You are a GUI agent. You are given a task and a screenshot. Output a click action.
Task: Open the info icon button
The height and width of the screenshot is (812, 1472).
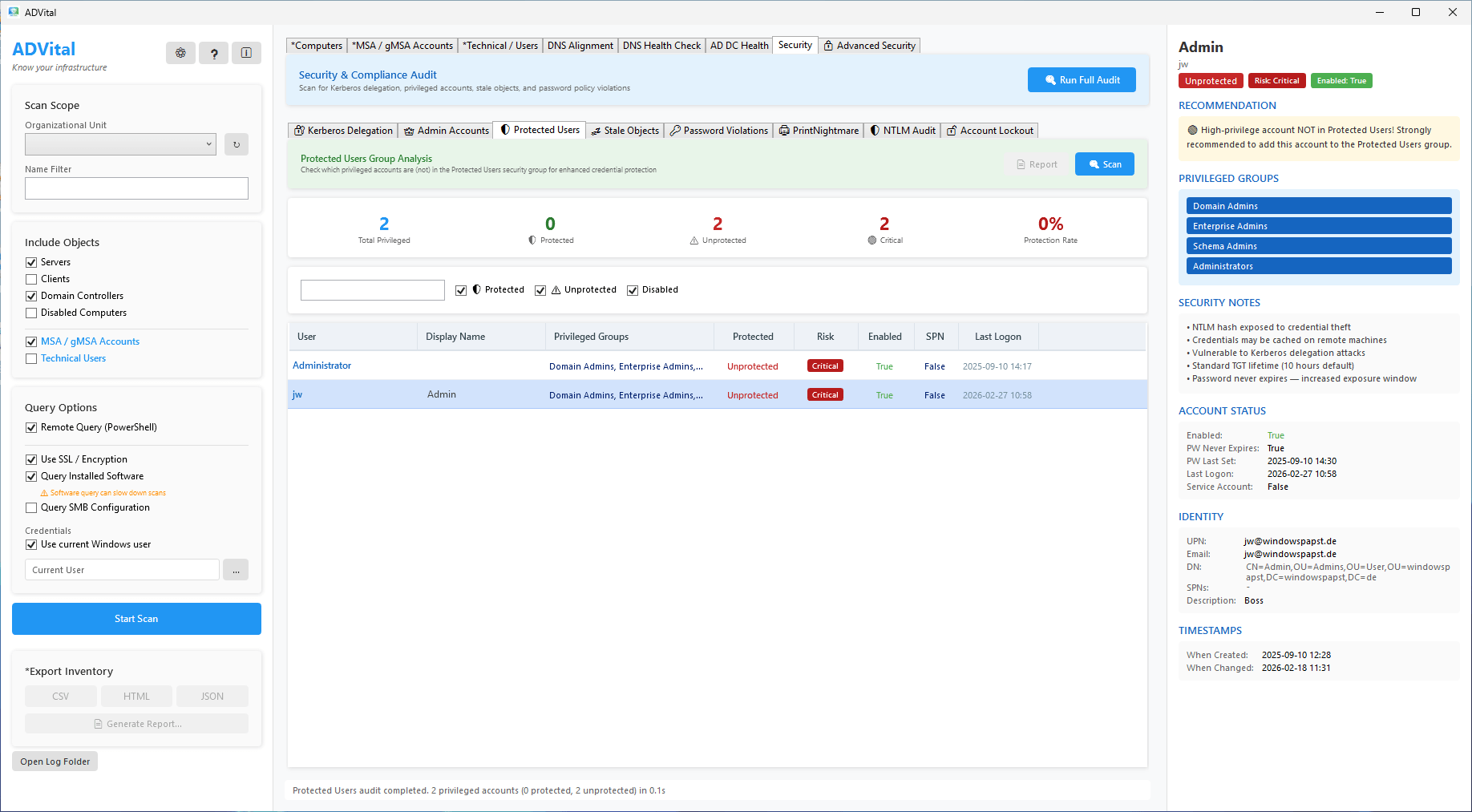tap(246, 53)
